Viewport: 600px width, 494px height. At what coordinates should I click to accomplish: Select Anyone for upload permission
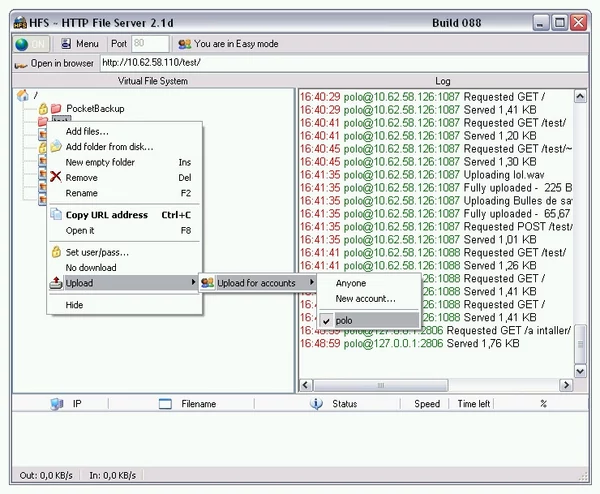pos(369,283)
